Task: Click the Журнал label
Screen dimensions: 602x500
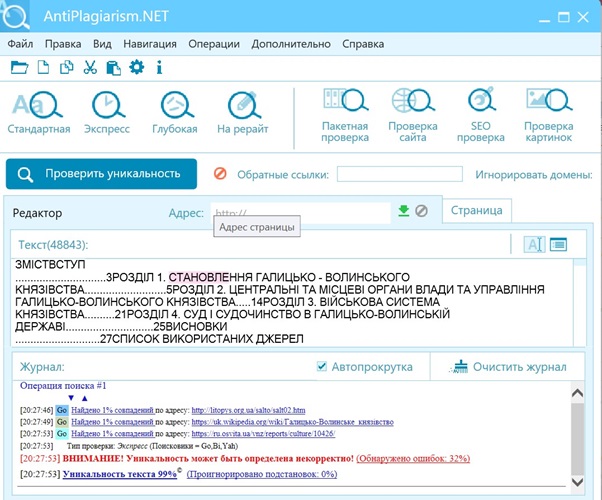Action: tap(42, 367)
